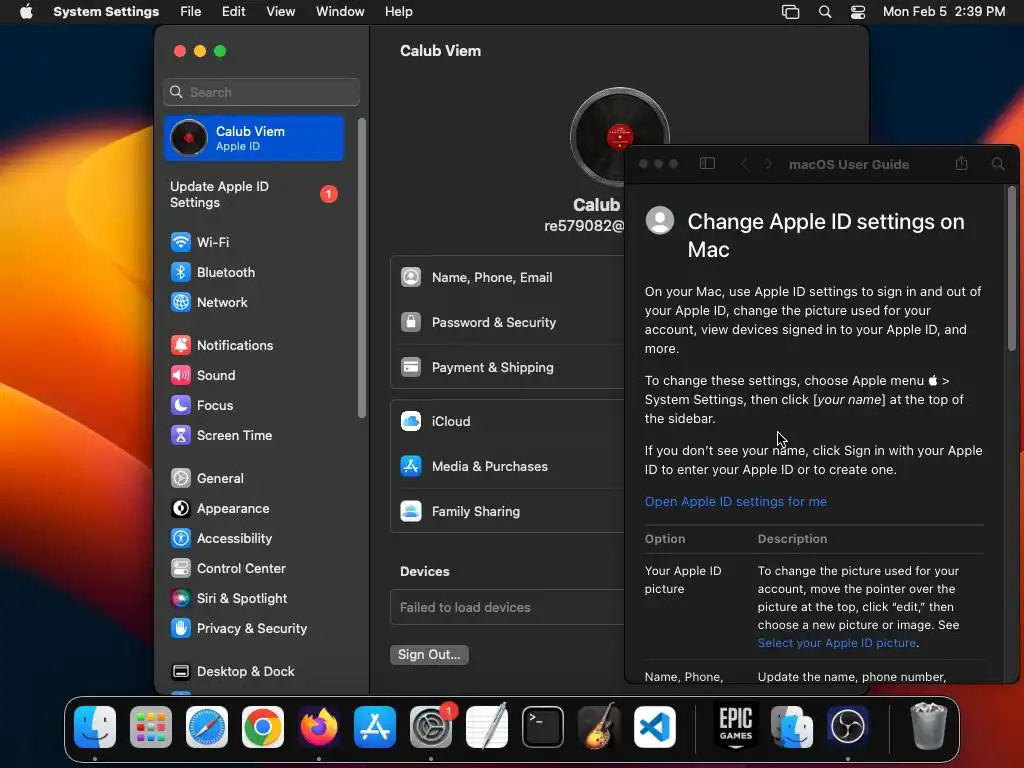Click Select your Apple ID picture link
Image resolution: width=1024 pixels, height=768 pixels.
tap(837, 643)
